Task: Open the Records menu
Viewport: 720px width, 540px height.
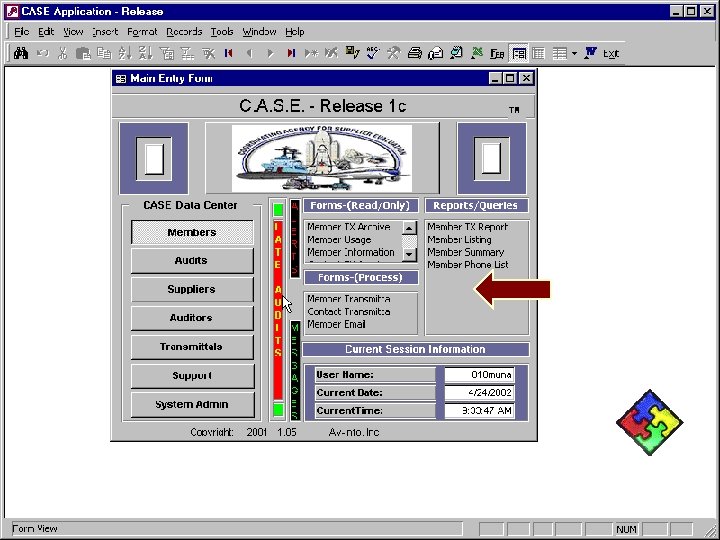Action: coord(184,32)
